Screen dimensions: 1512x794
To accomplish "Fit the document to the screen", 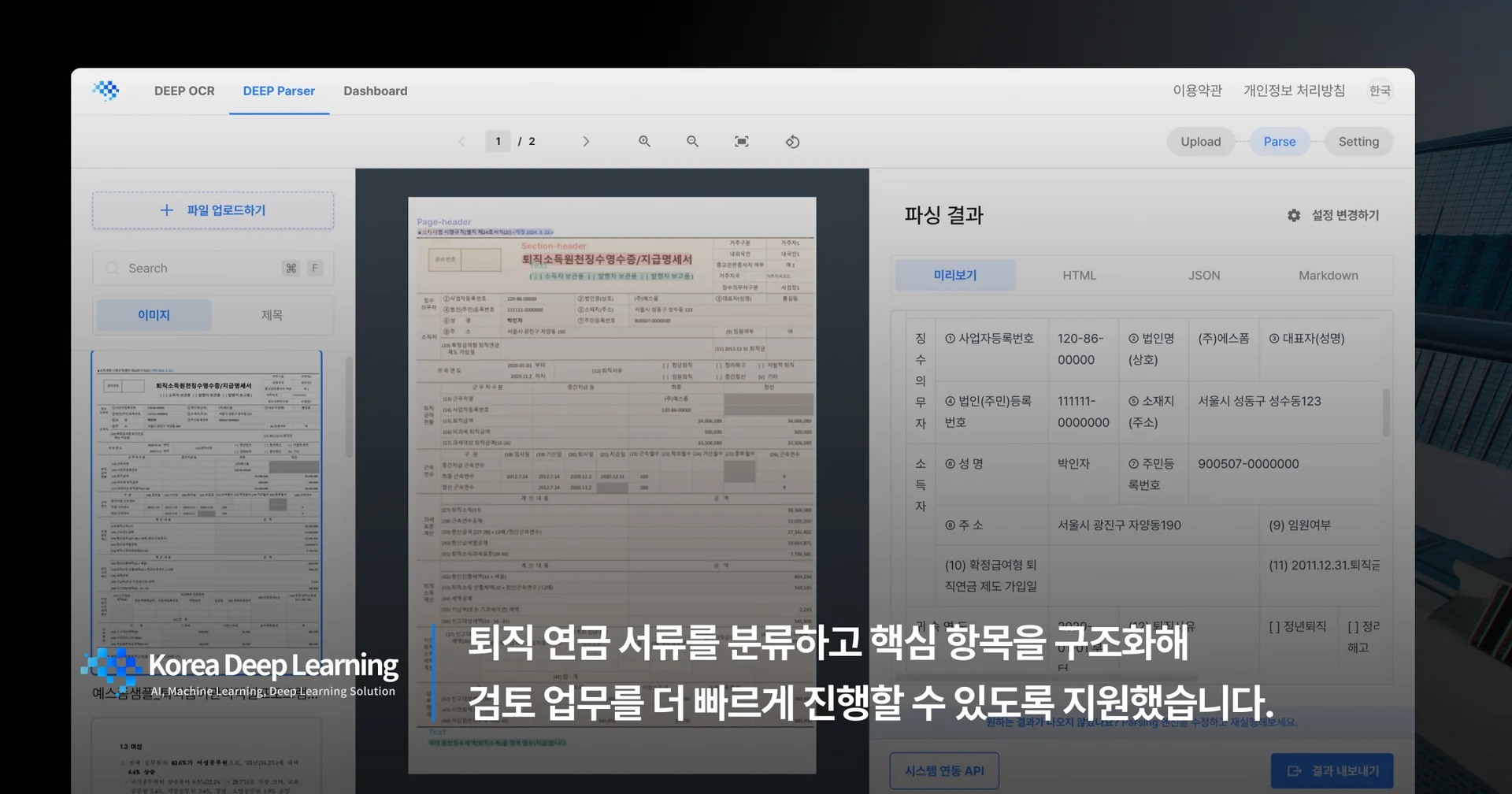I will click(x=741, y=141).
